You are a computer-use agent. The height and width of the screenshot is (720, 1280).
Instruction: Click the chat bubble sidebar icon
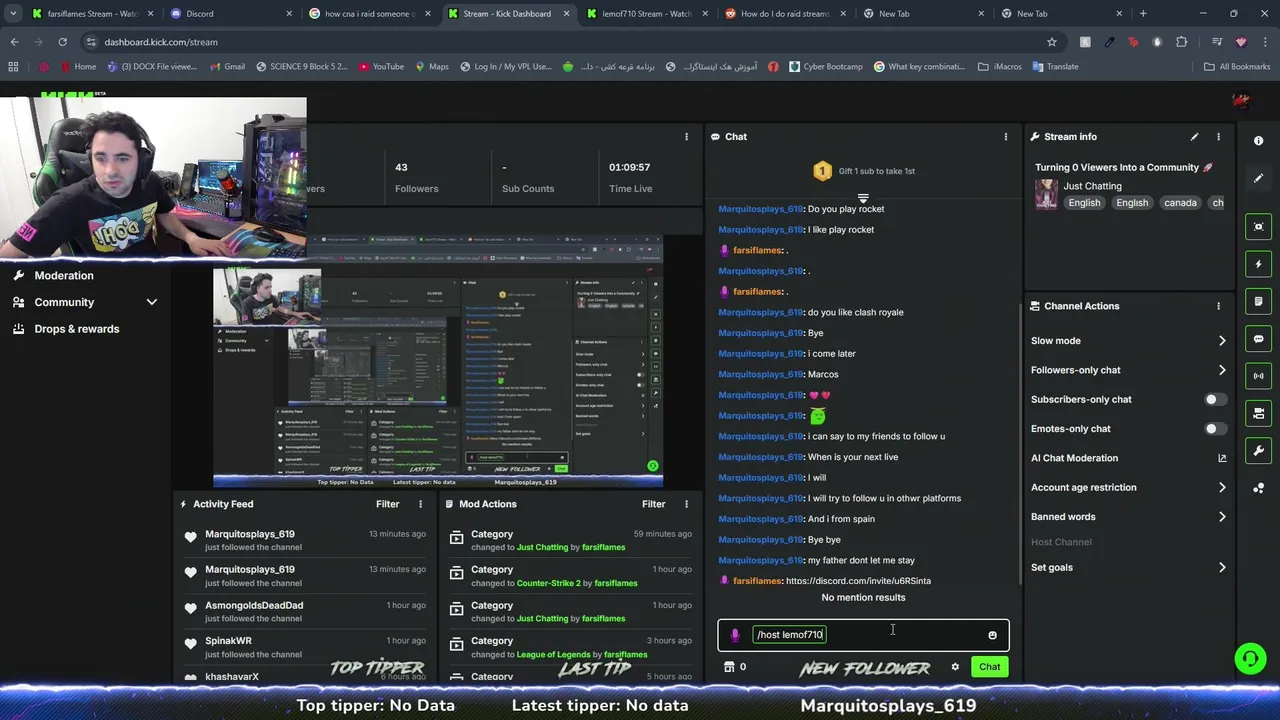pos(1259,339)
